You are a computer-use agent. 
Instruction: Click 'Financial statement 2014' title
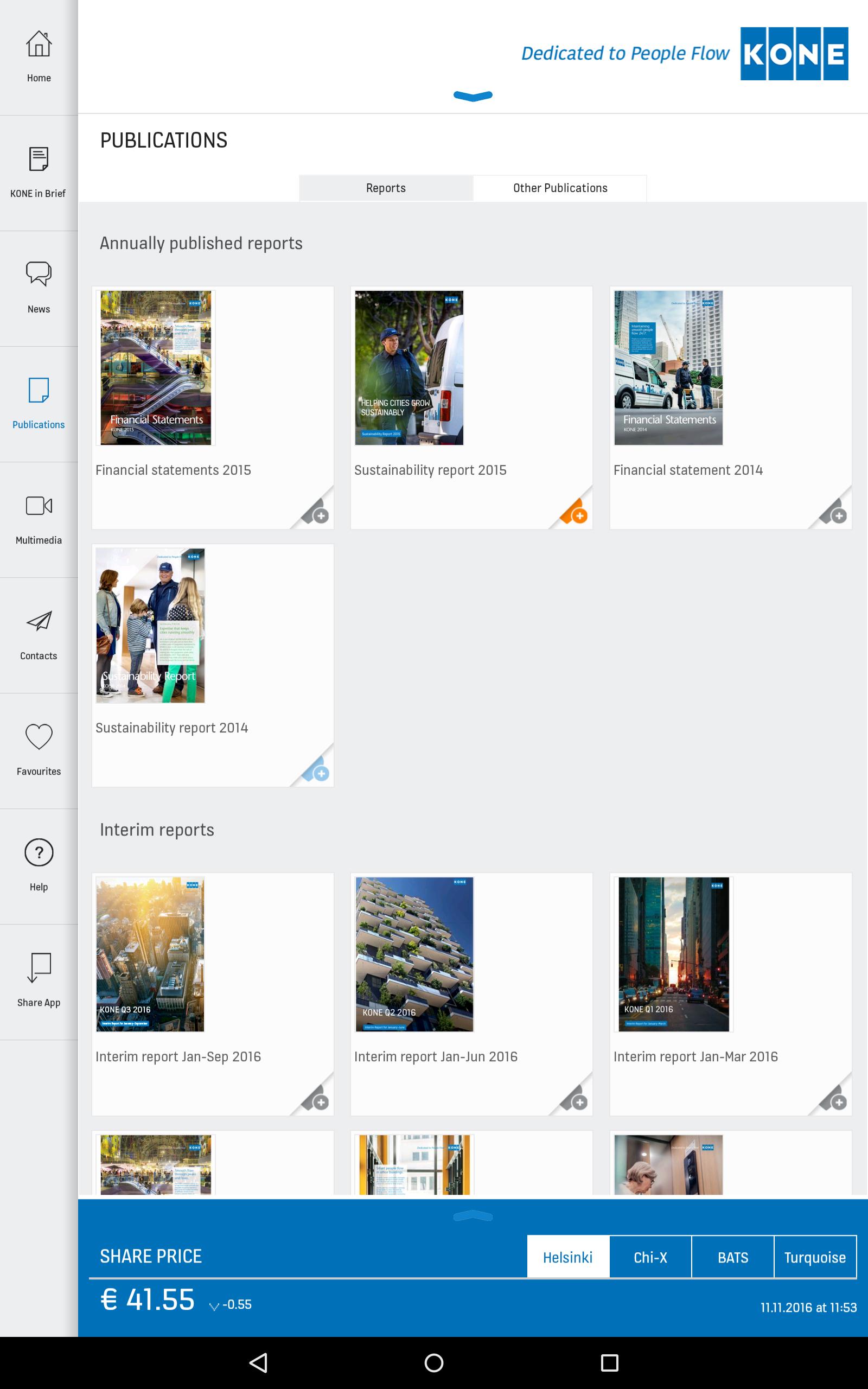point(688,470)
